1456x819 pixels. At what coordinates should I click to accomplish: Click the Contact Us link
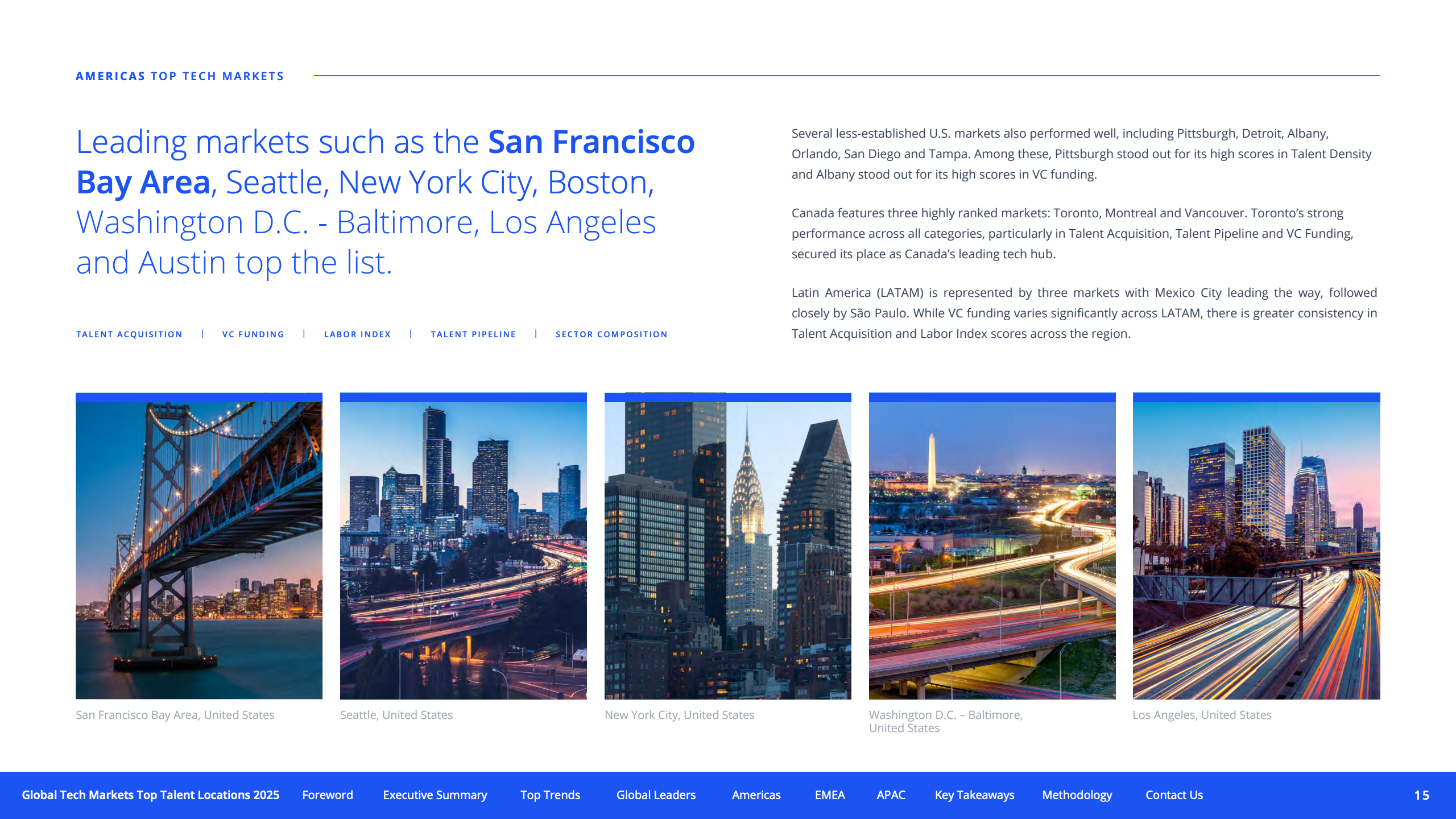(x=1174, y=795)
